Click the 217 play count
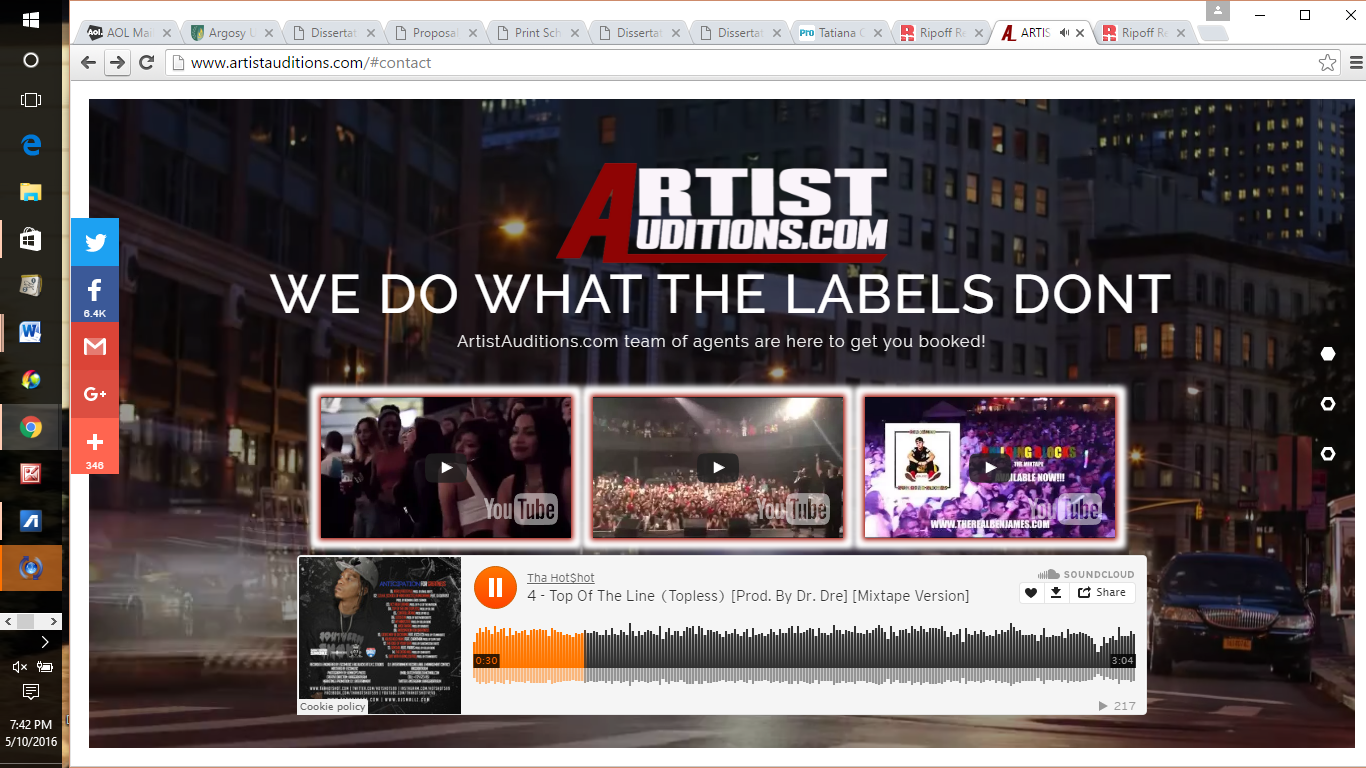 click(x=1118, y=706)
